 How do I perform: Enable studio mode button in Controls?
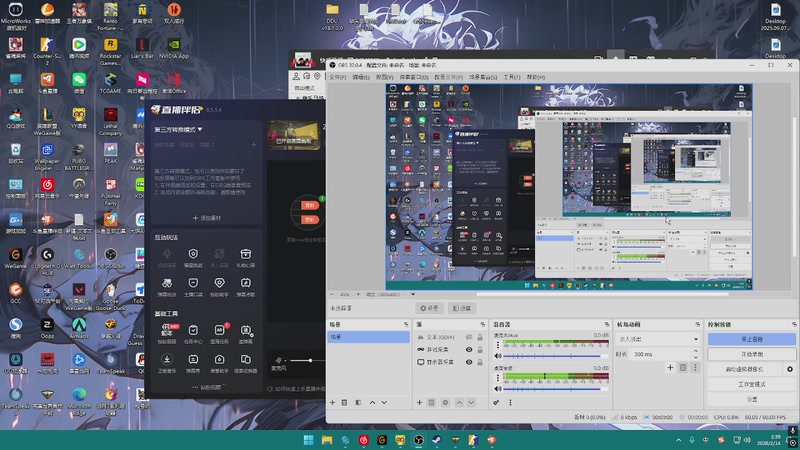(x=752, y=384)
